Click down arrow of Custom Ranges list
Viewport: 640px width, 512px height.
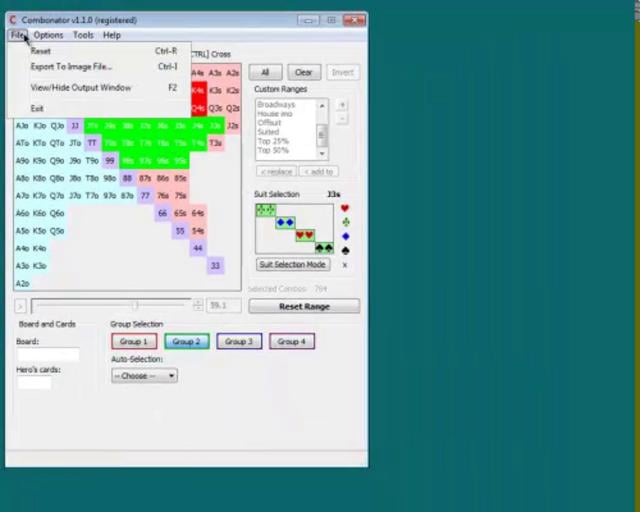[322, 154]
